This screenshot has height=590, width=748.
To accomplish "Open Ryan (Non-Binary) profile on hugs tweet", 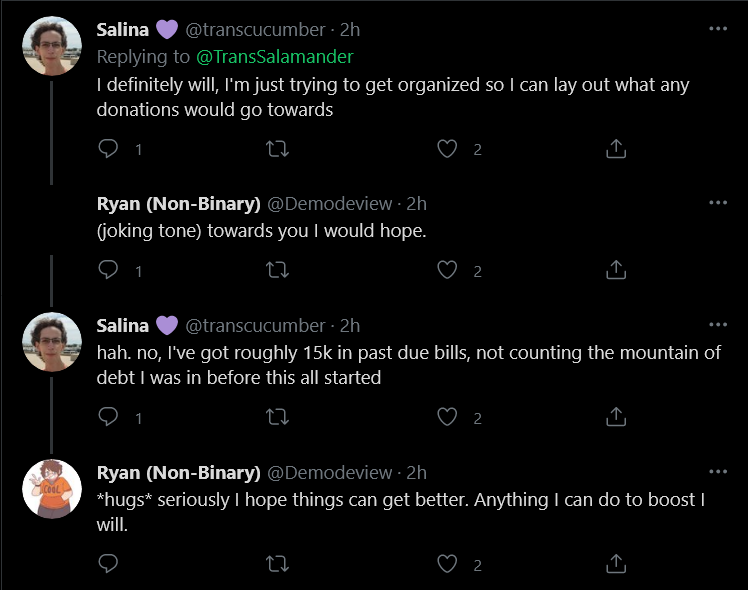I will coord(178,473).
